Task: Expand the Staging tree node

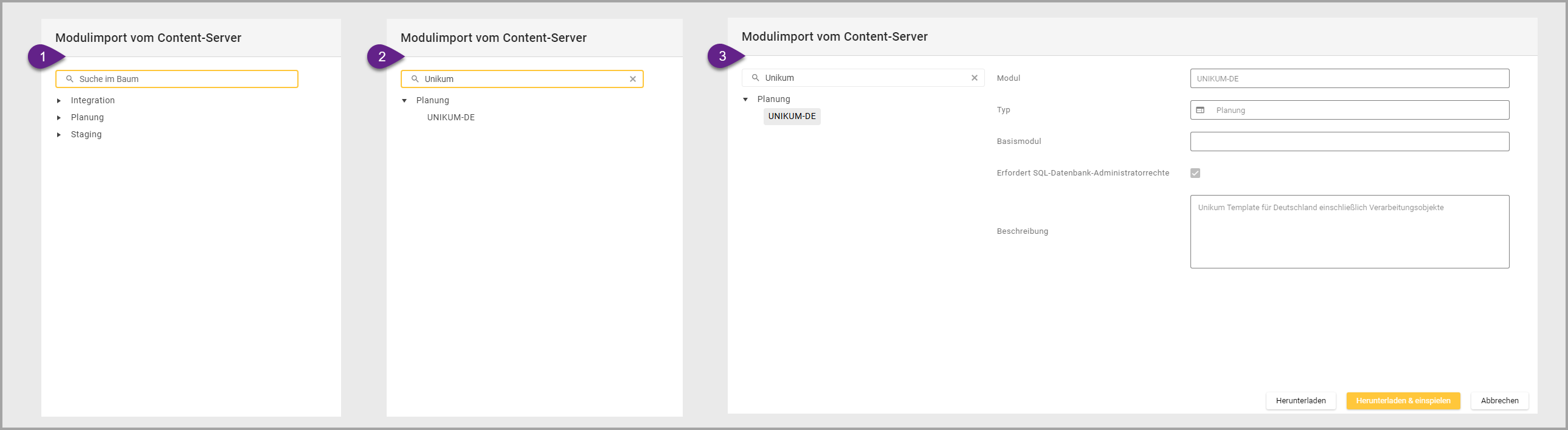Action: [x=59, y=135]
